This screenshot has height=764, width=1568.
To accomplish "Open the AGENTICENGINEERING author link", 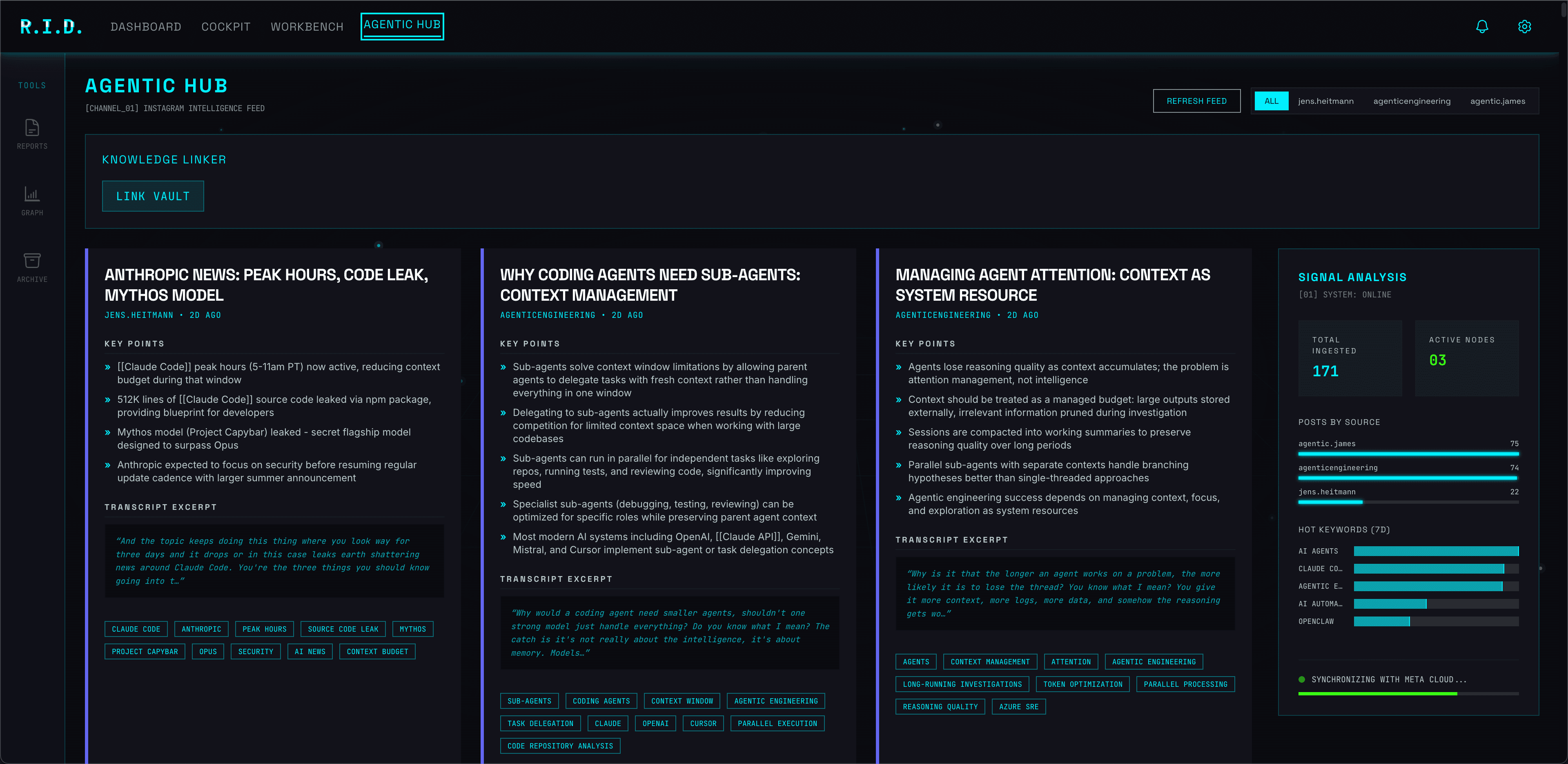I will click(548, 315).
